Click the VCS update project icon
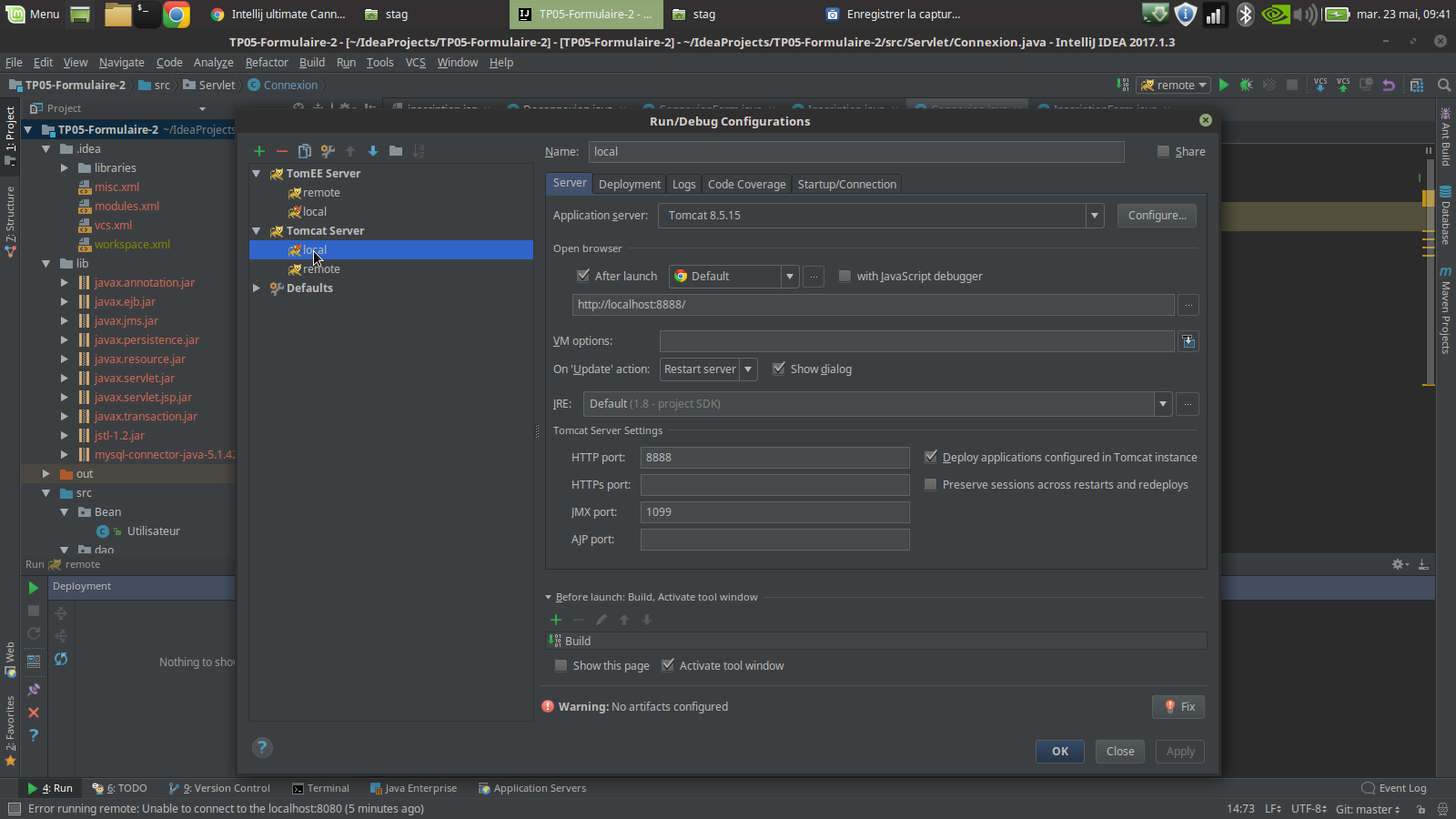The height and width of the screenshot is (819, 1456). pos(1320,85)
